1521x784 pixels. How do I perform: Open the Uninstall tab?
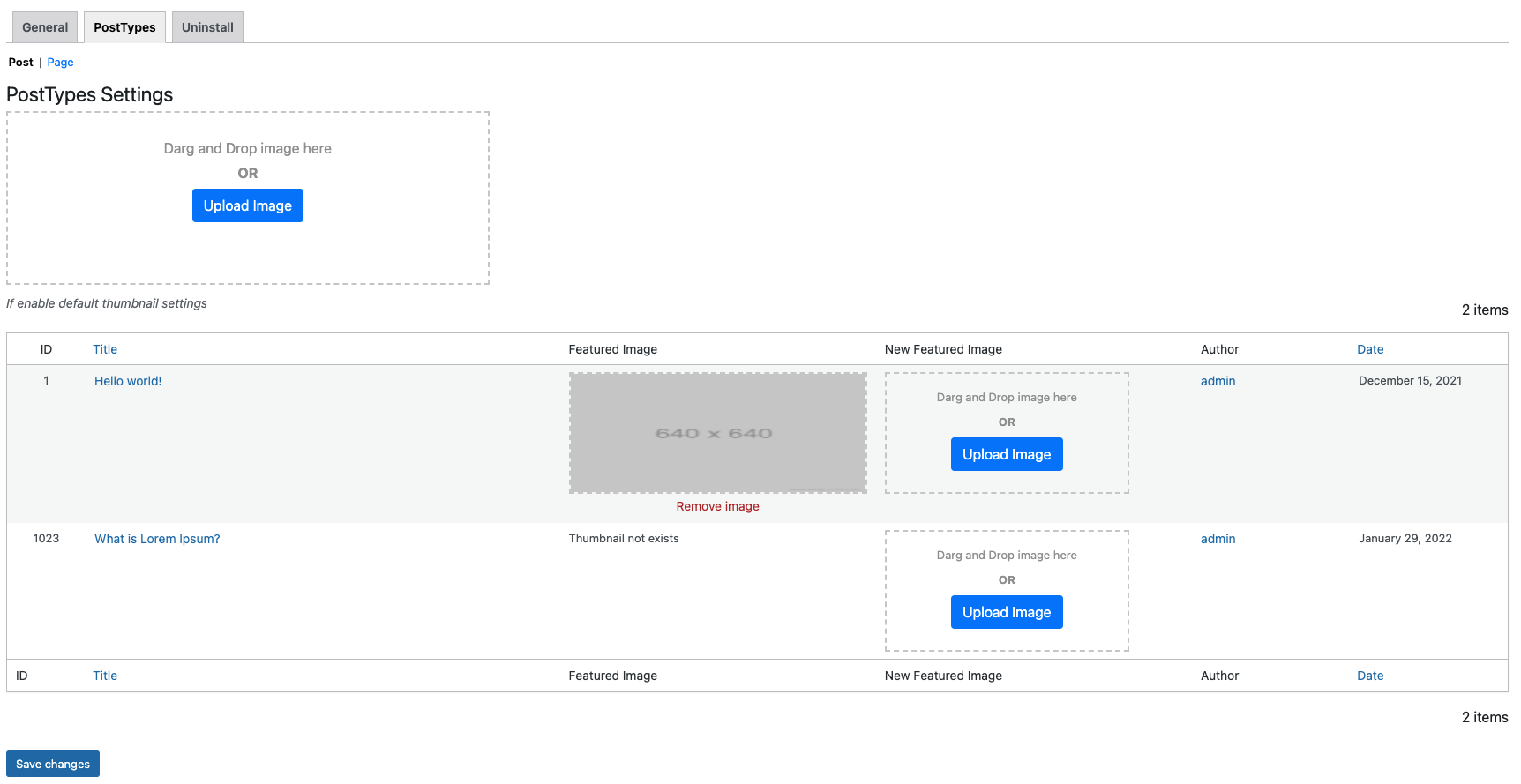(x=207, y=27)
